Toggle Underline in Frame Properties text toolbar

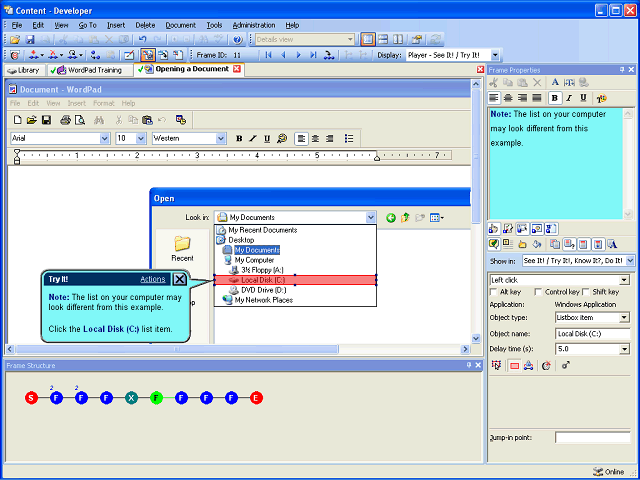pos(583,98)
